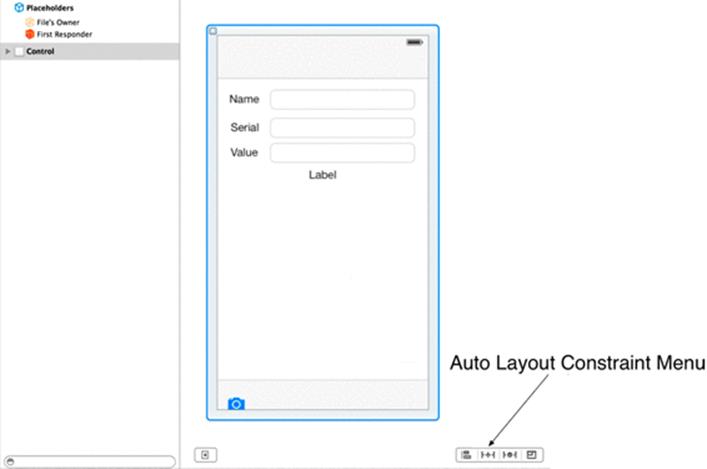The width and height of the screenshot is (707, 469).
Task: Click the First Responder orange cube icon
Action: pyautogui.click(x=30, y=34)
